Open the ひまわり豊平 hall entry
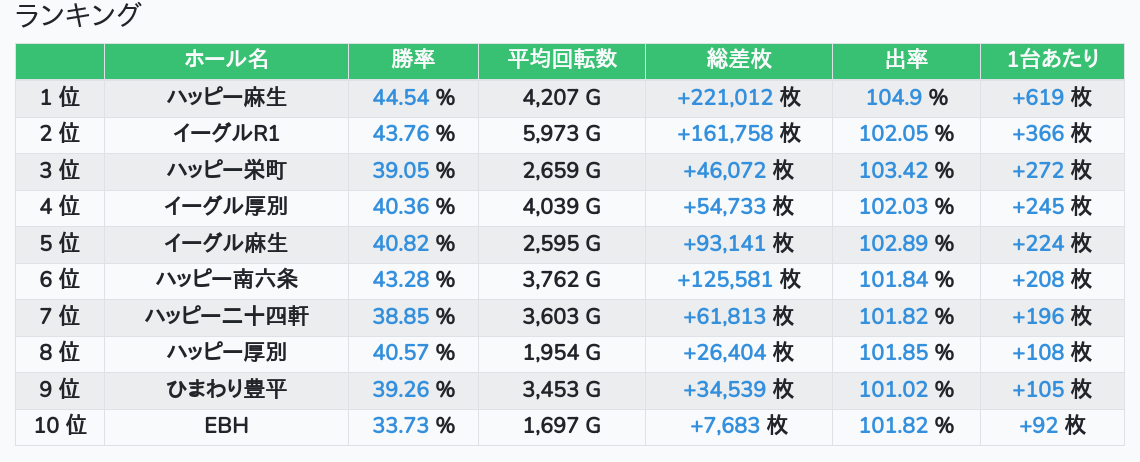Viewport: 1140px width, 462px height. point(226,389)
